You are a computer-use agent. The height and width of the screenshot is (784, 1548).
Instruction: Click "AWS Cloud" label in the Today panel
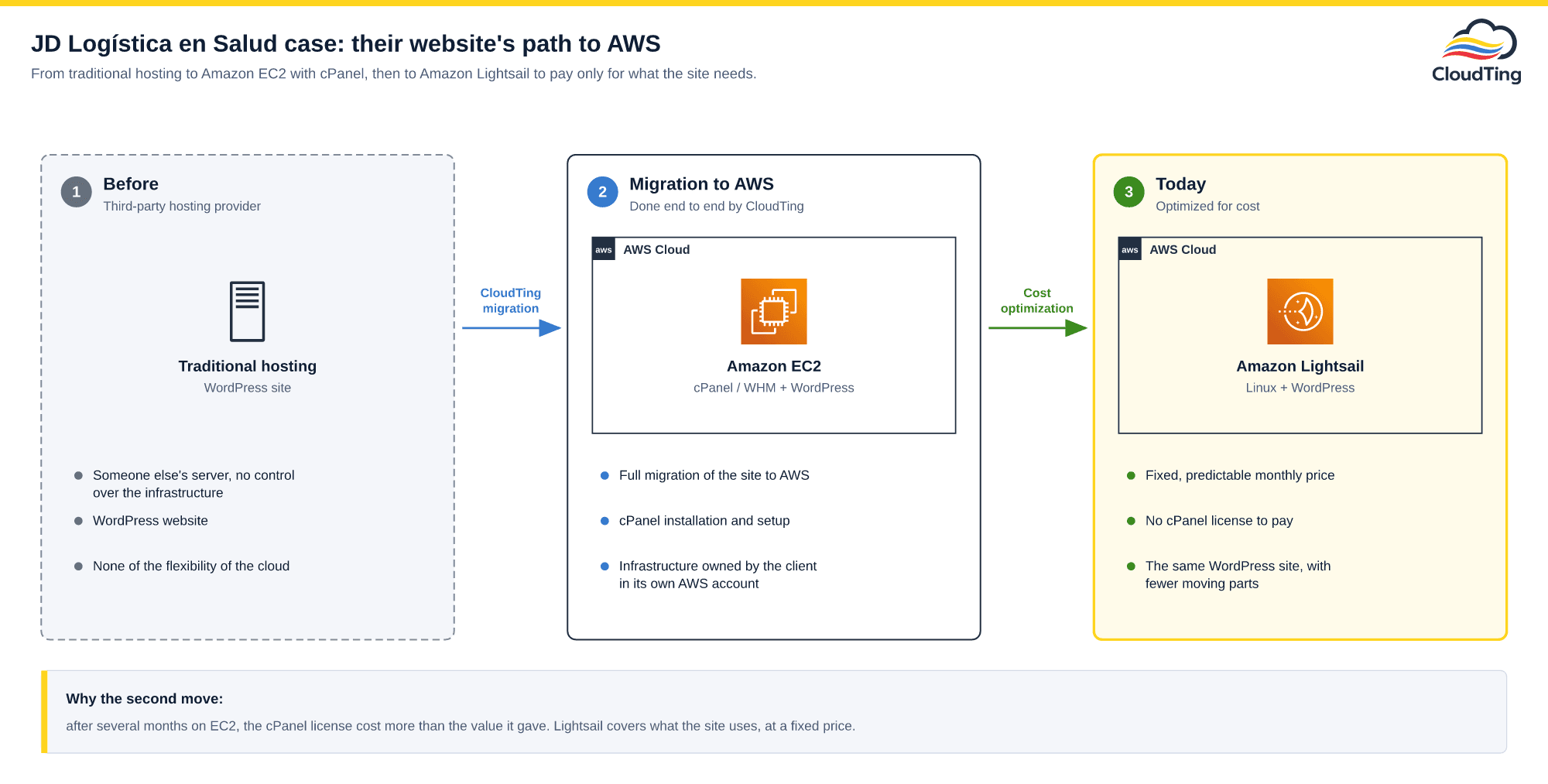coord(1183,249)
